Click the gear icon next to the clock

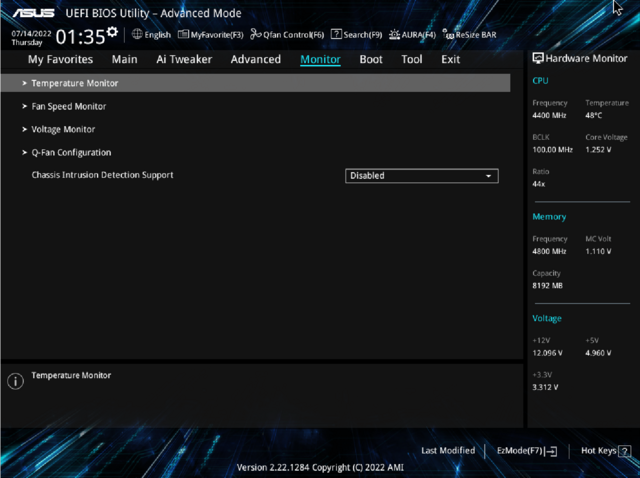tap(112, 33)
